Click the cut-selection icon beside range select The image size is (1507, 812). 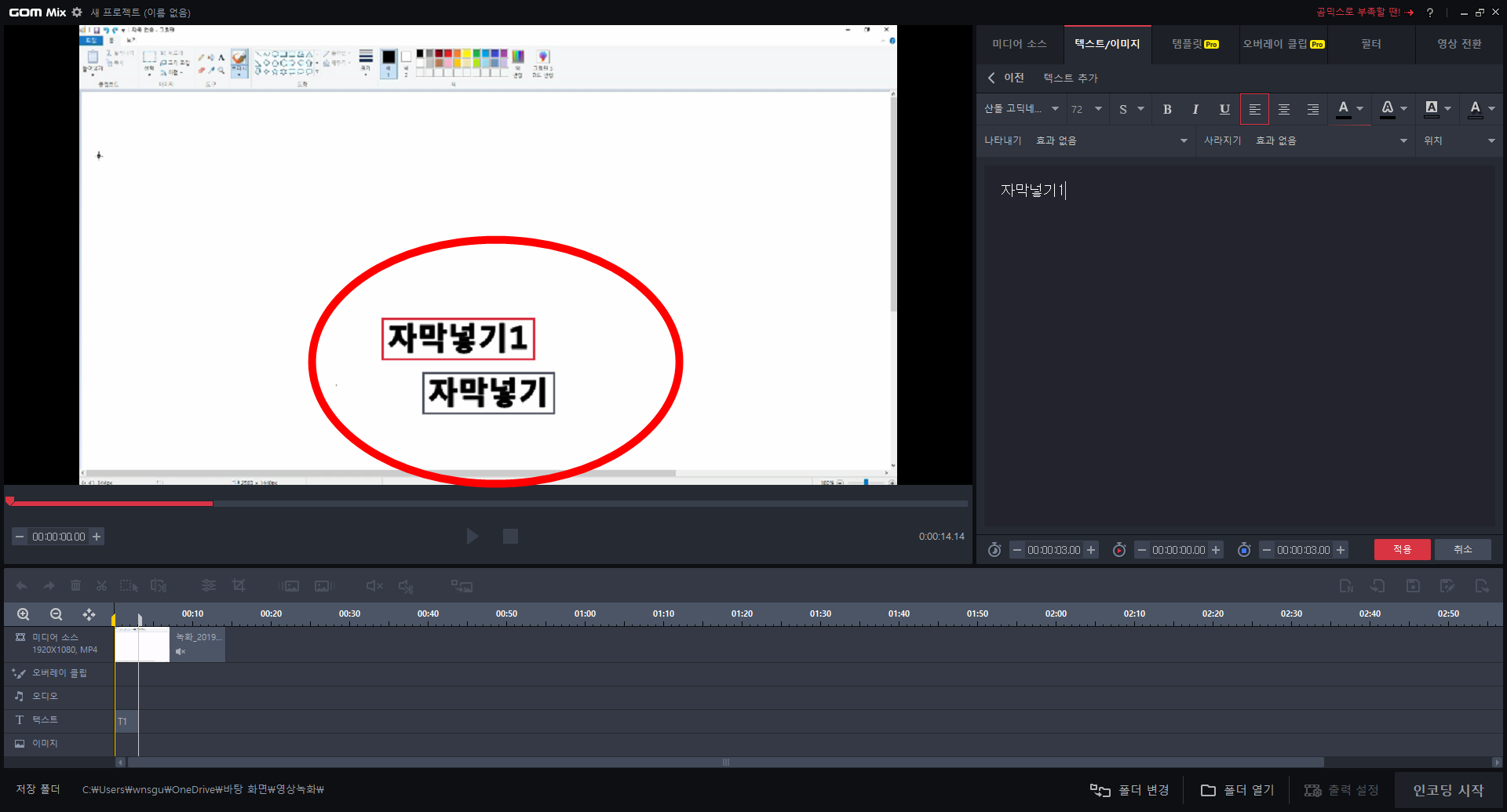[159, 586]
